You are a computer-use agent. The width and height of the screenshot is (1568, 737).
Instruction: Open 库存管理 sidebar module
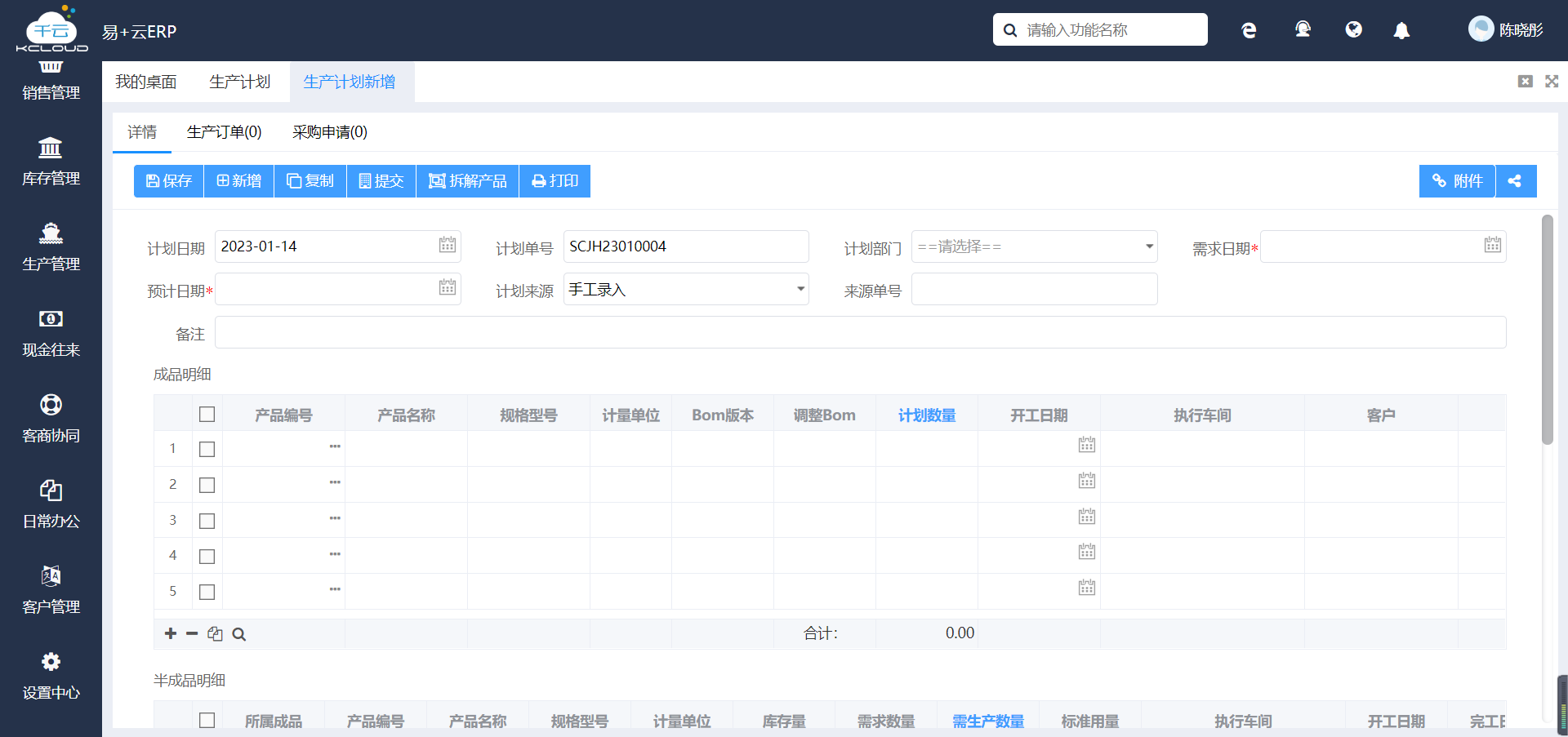(51, 162)
